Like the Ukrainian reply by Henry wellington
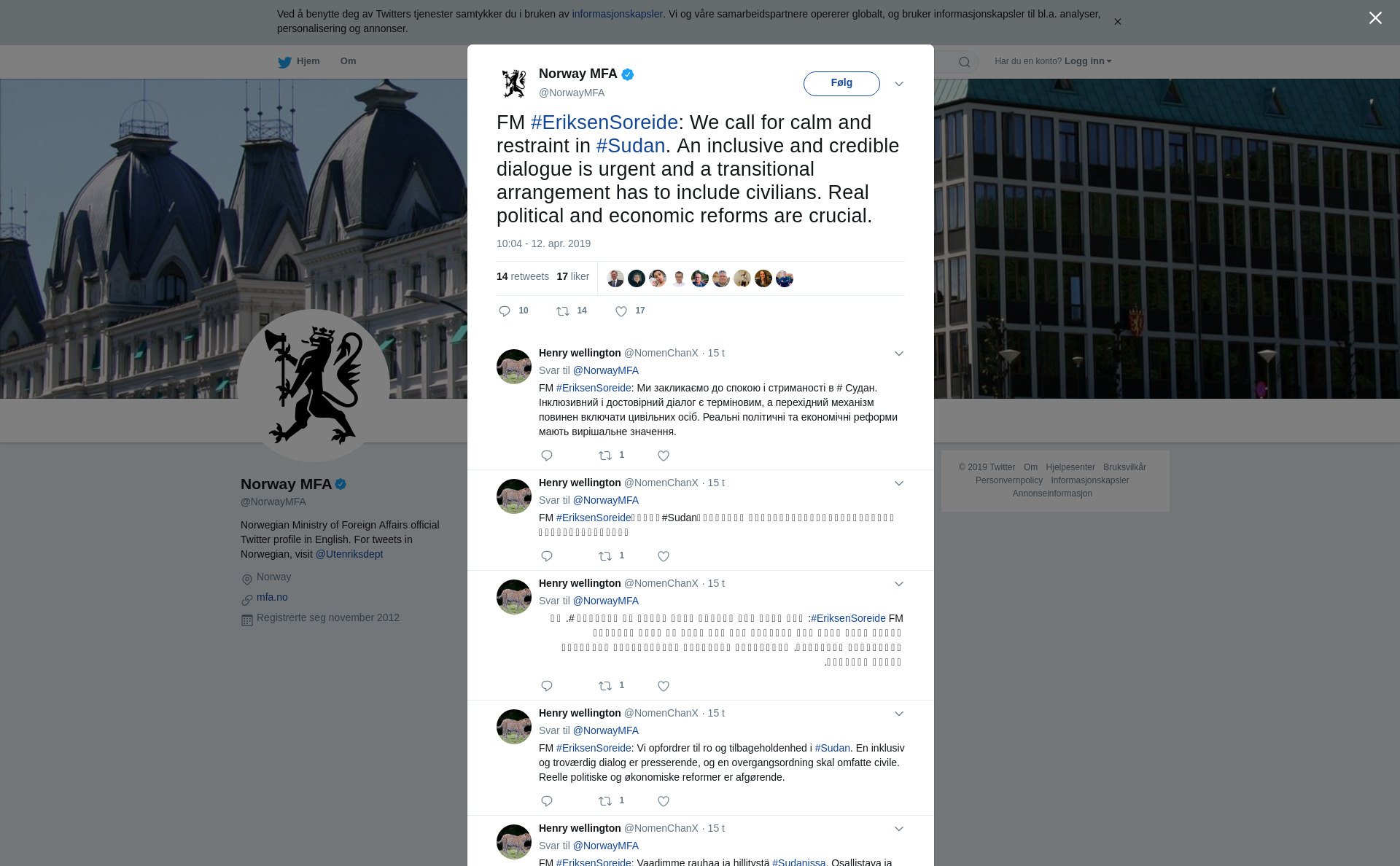The height and width of the screenshot is (866, 1400). coord(664,456)
